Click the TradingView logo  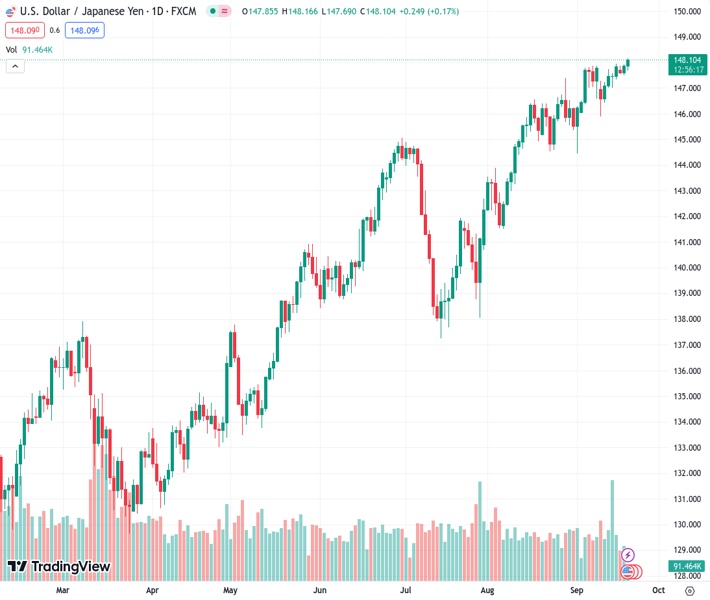tap(58, 567)
